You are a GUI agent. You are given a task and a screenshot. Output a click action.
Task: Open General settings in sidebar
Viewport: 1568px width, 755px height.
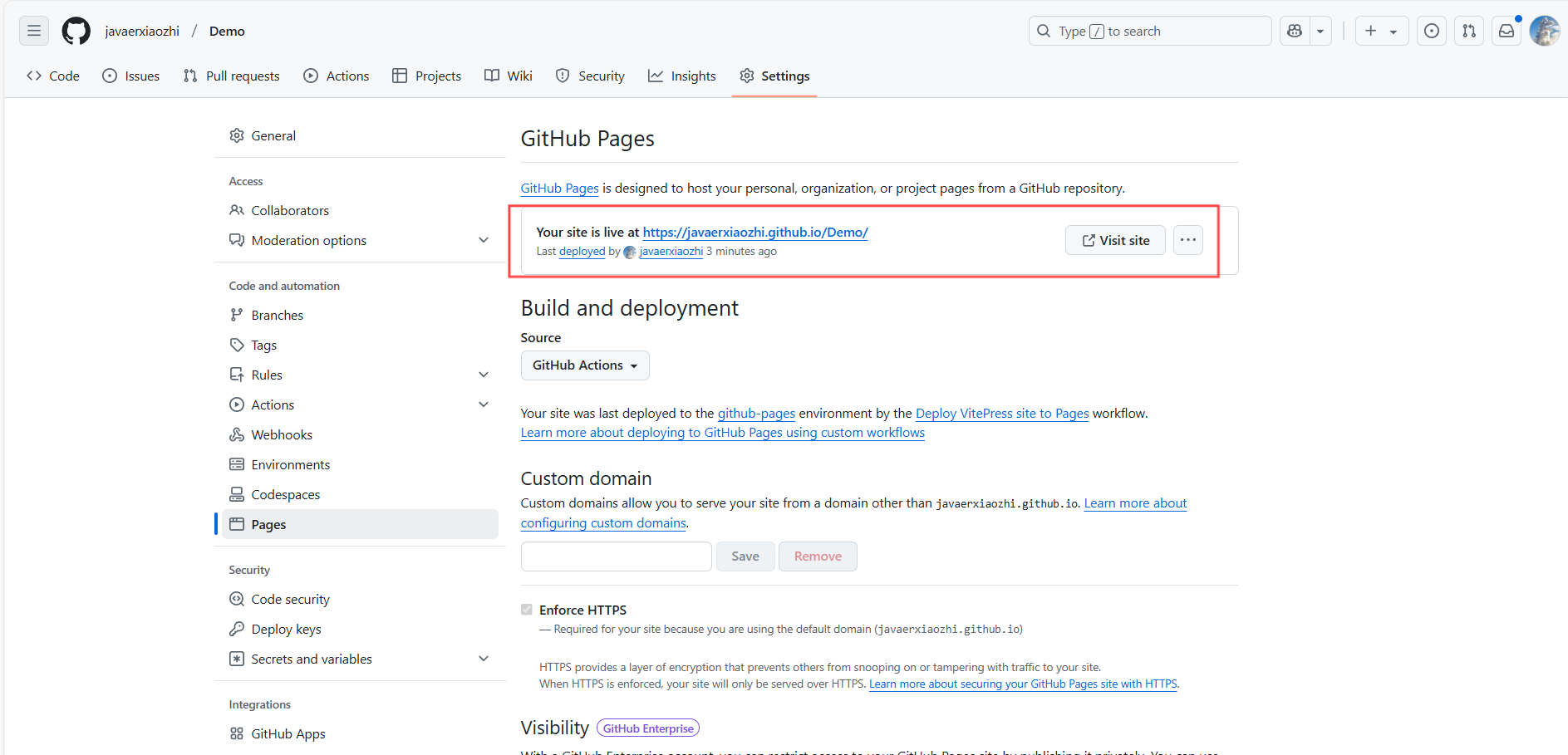pos(360,135)
